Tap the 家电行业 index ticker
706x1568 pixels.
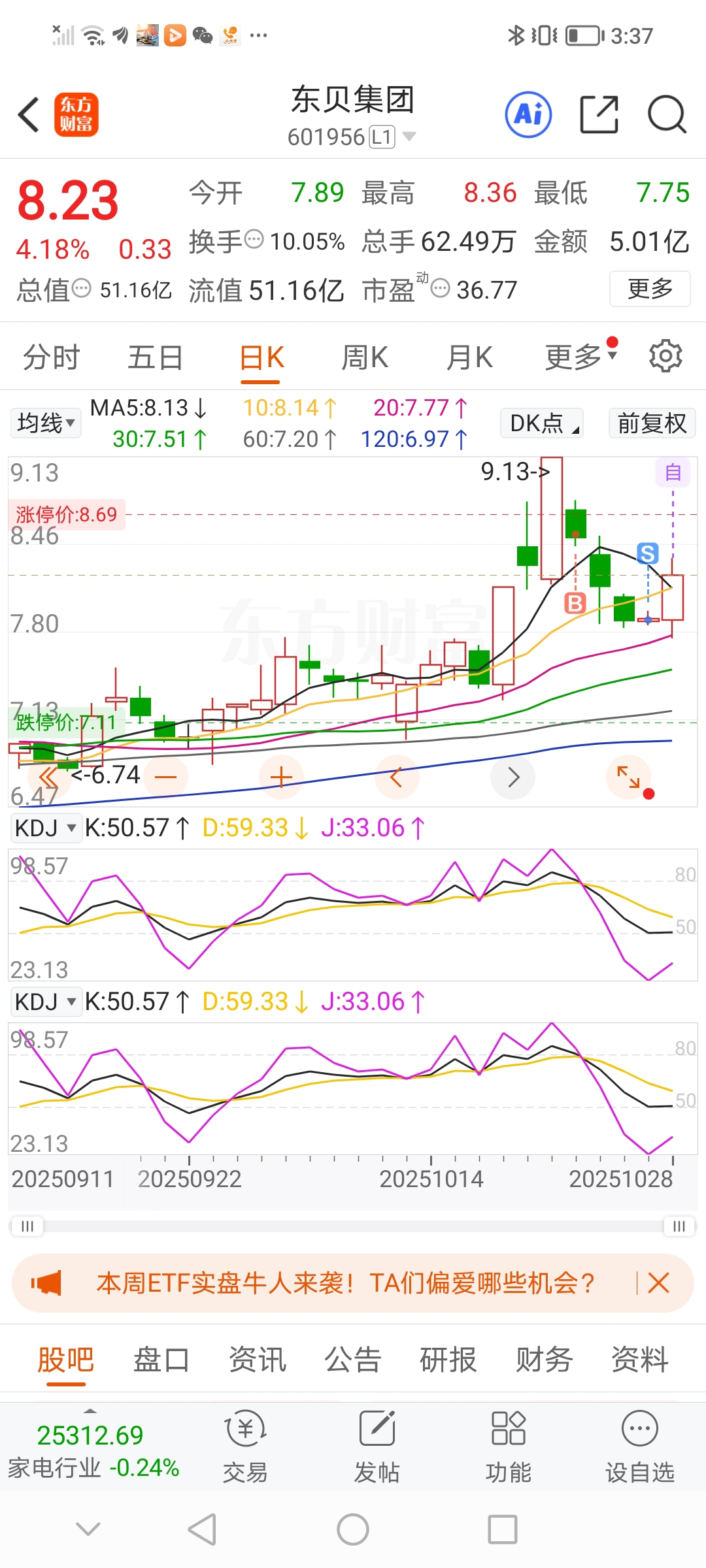(93, 1452)
